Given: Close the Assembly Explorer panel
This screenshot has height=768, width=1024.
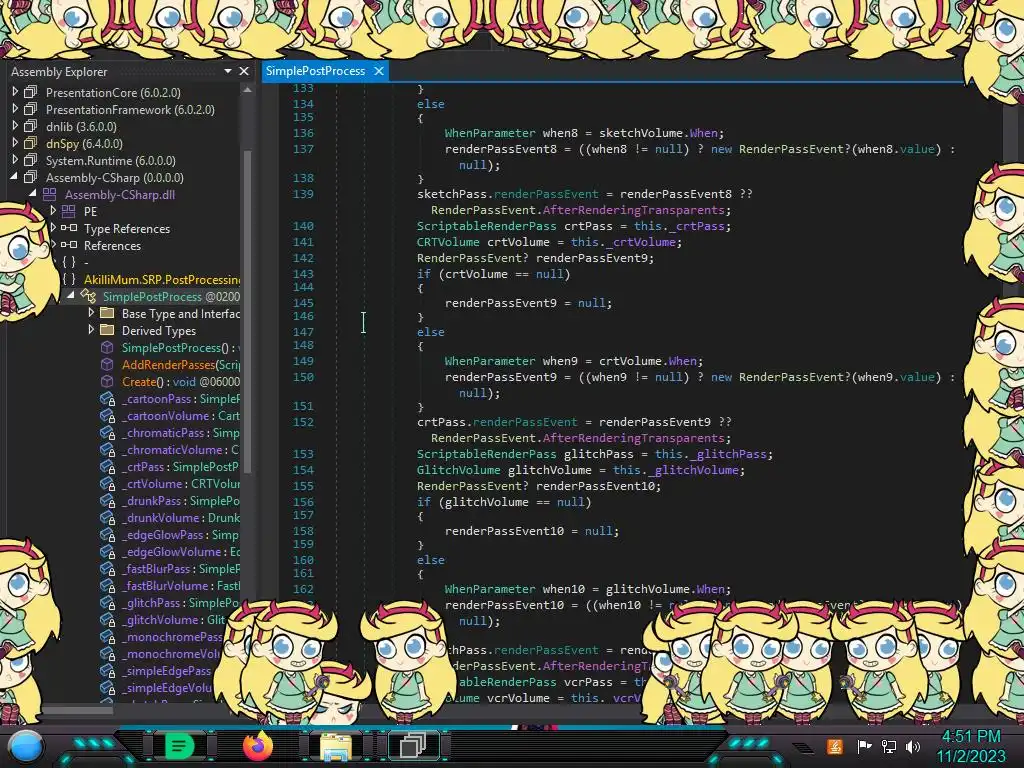Looking at the screenshot, I should tap(244, 71).
